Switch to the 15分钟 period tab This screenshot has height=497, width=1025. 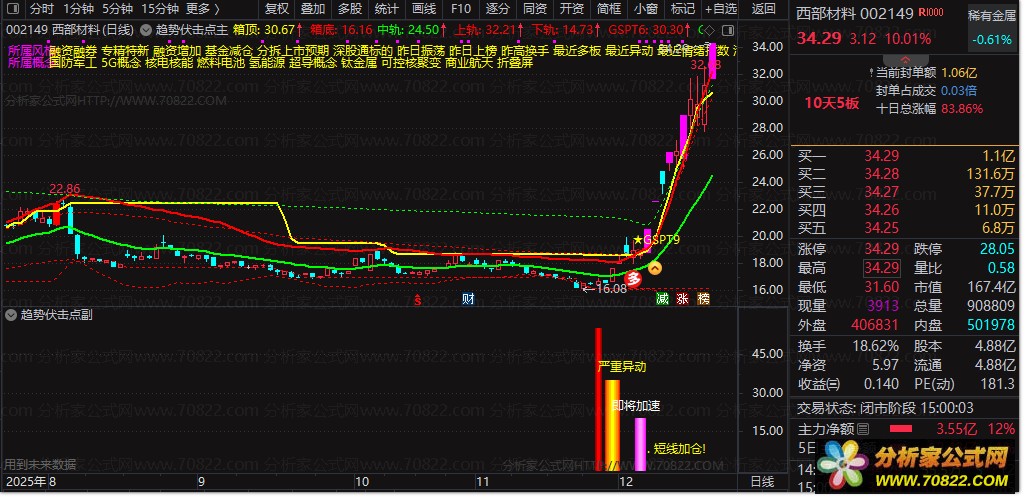pyautogui.click(x=154, y=8)
